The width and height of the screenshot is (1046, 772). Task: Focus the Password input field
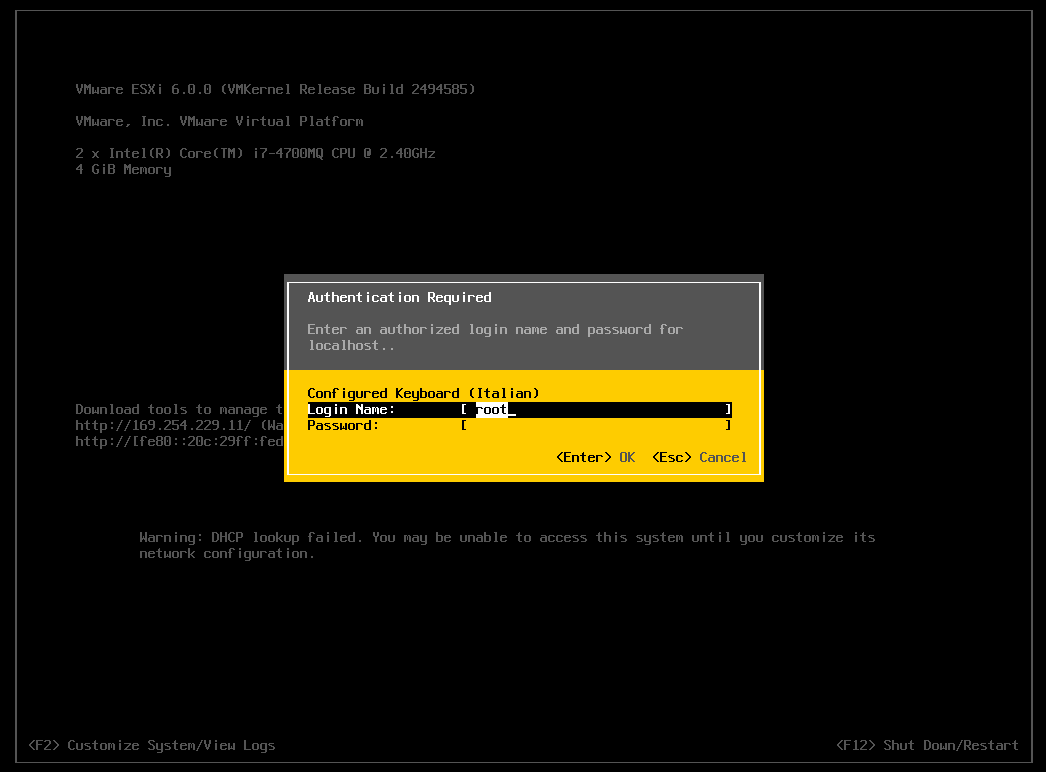pyautogui.click(x=596, y=426)
